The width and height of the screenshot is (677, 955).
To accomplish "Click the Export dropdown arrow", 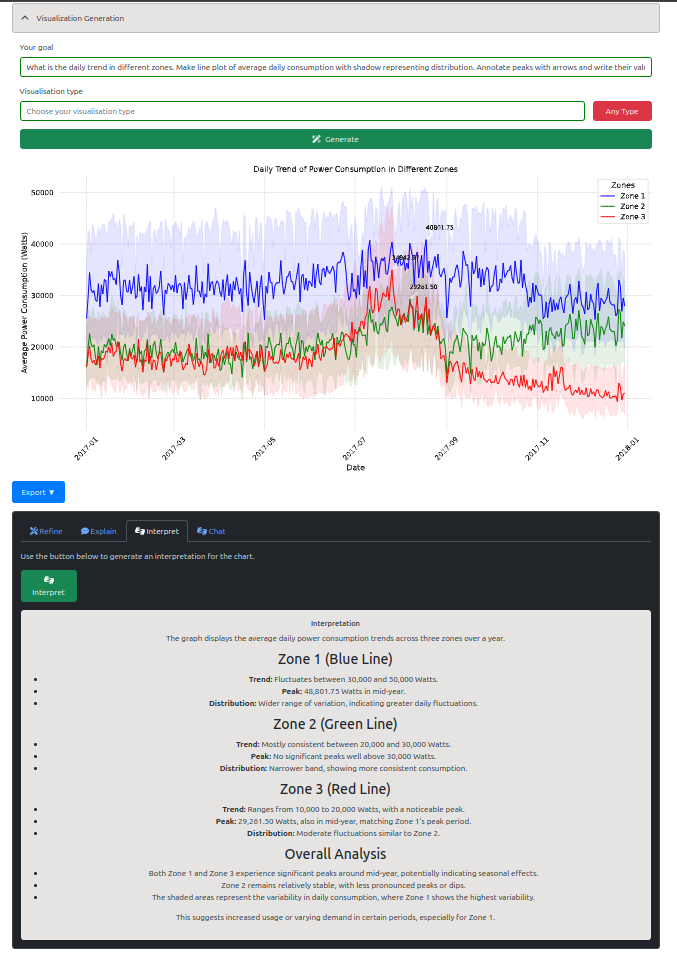I will pyautogui.click(x=52, y=492).
